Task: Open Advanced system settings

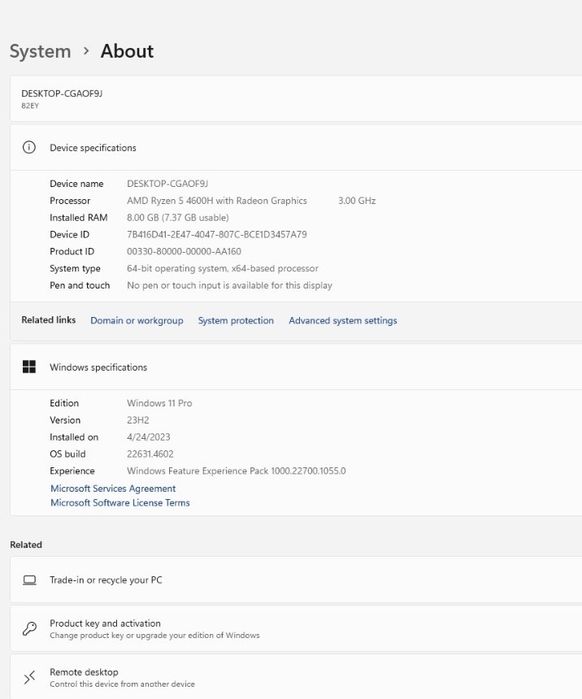Action: pyautogui.click(x=343, y=321)
